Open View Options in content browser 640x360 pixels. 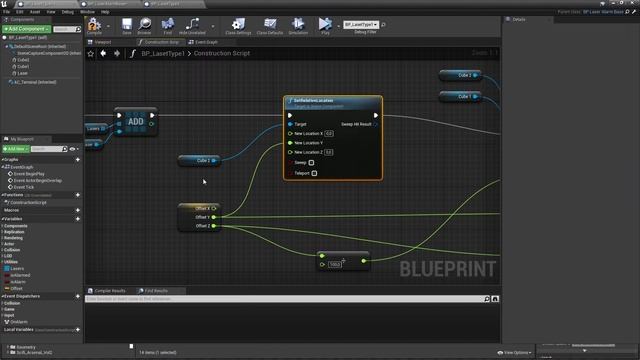(x=515, y=353)
